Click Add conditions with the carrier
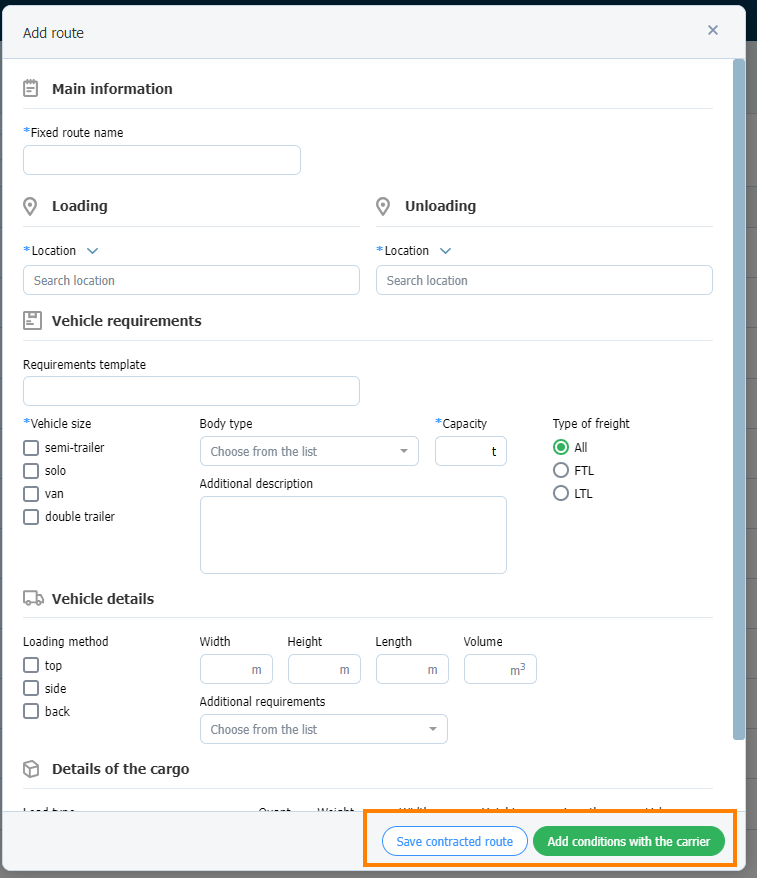757x878 pixels. tap(629, 841)
